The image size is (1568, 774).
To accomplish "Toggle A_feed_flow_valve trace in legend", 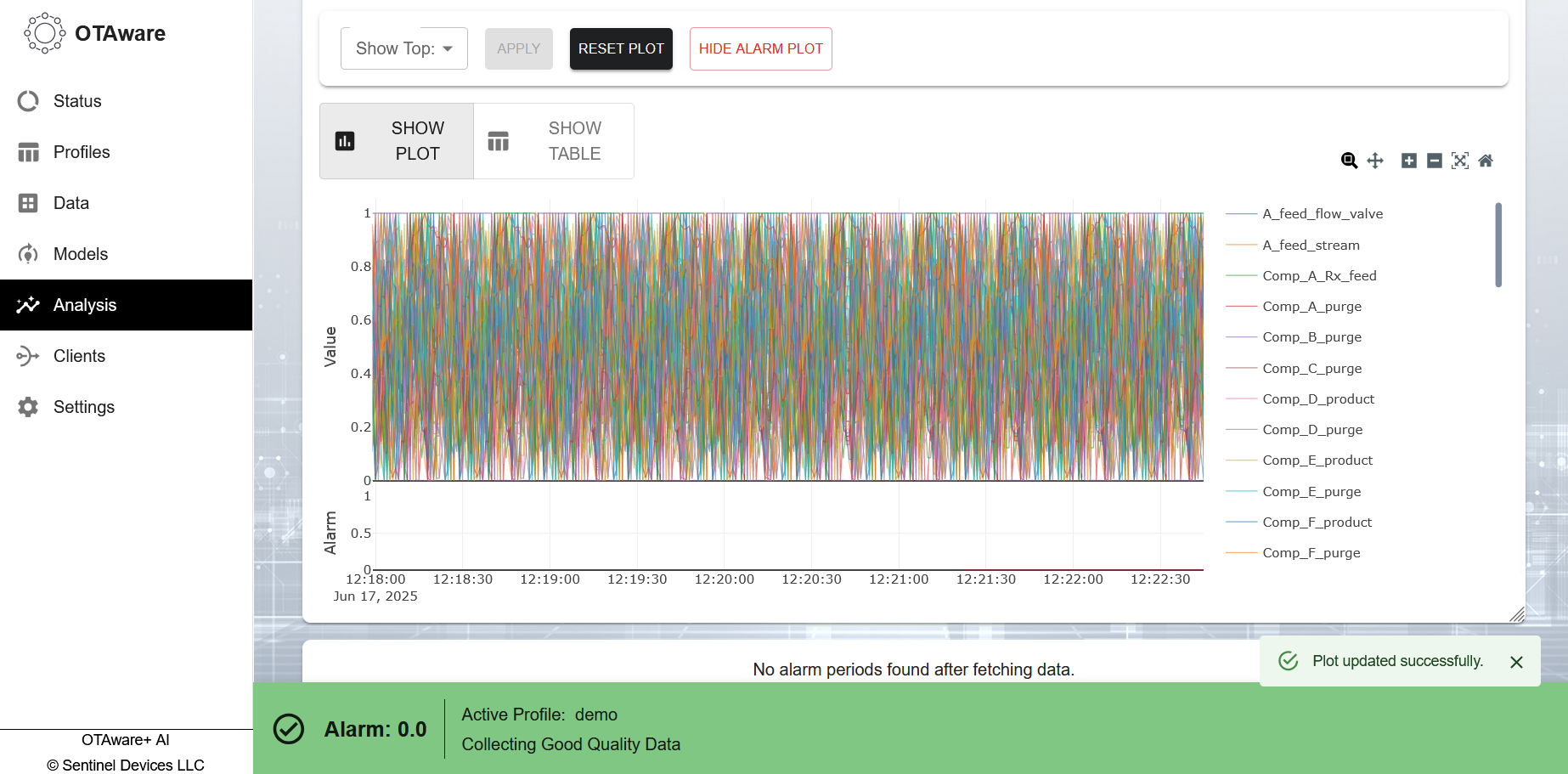I will pos(1322,214).
